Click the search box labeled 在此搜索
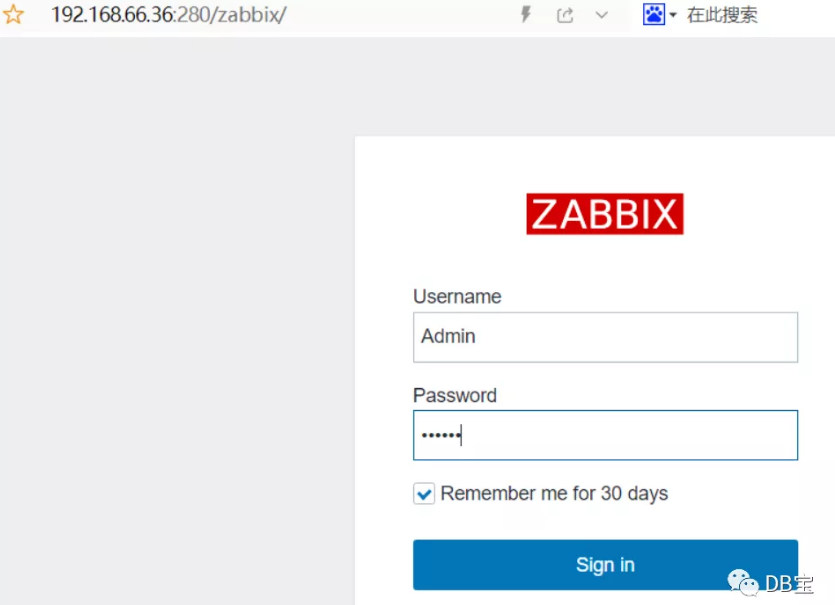 [x=722, y=15]
